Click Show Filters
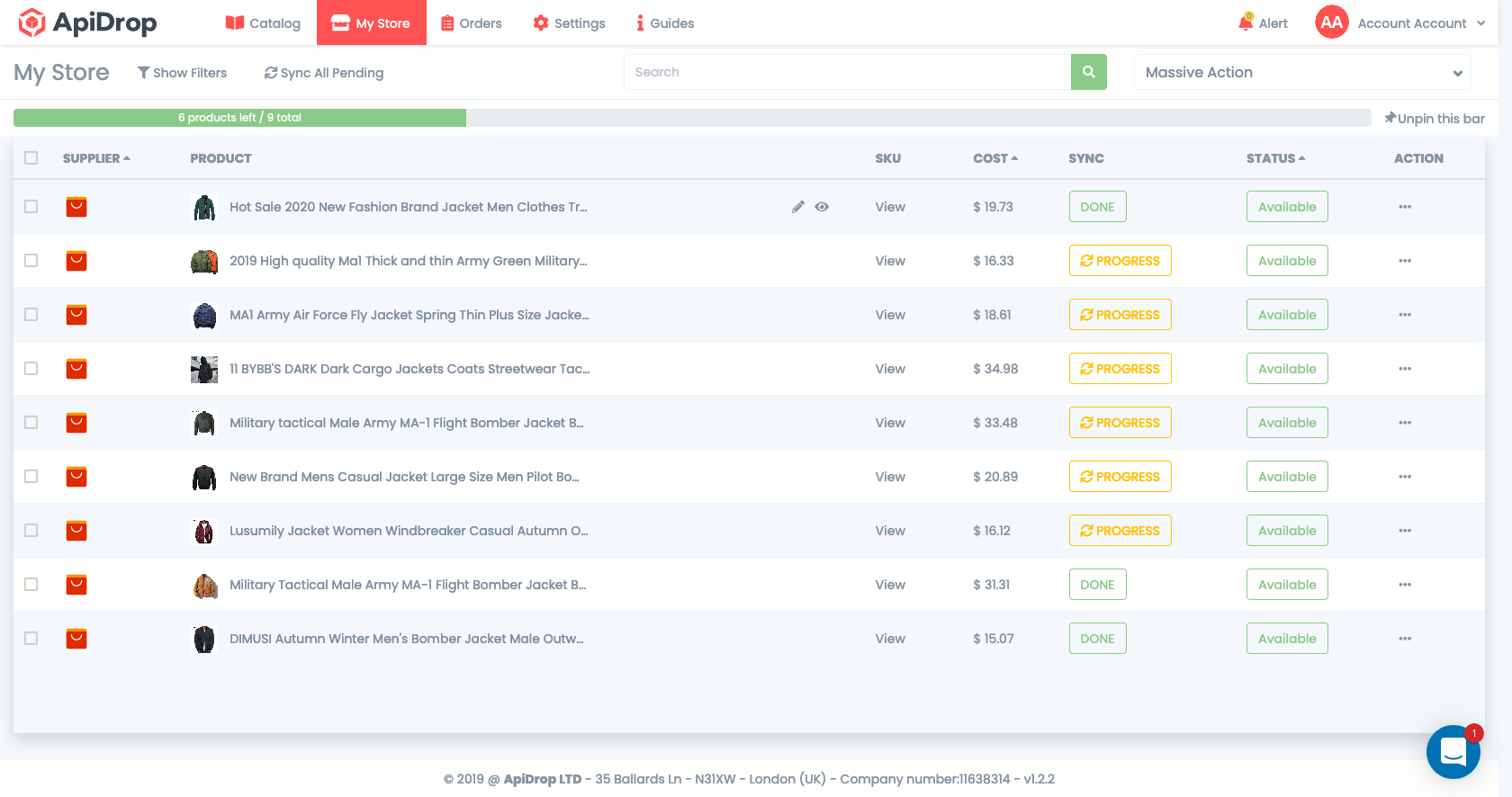Screen dimensions: 1512x797 pyautogui.click(x=182, y=73)
